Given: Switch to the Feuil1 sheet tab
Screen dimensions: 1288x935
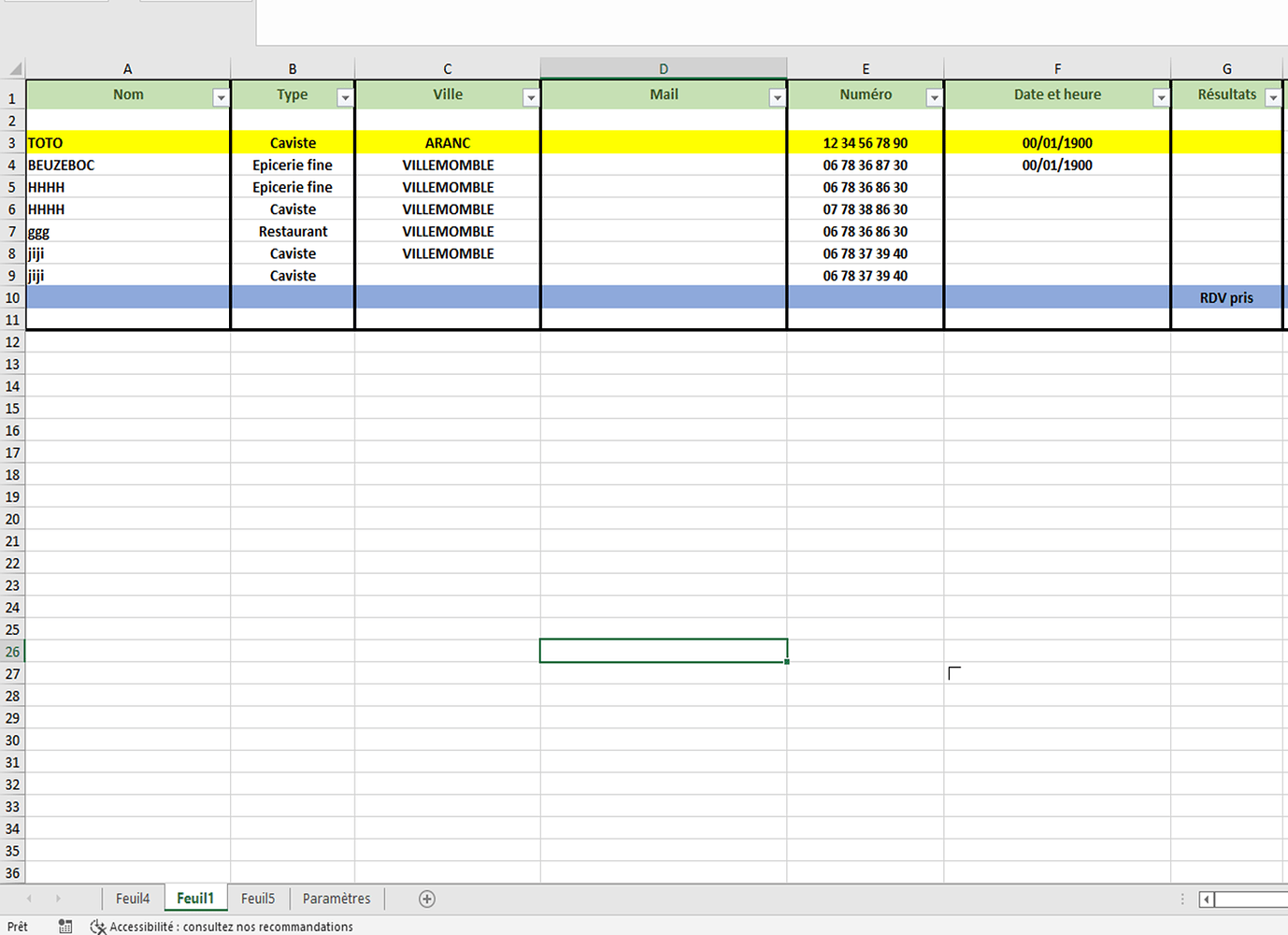Looking at the screenshot, I should (195, 899).
